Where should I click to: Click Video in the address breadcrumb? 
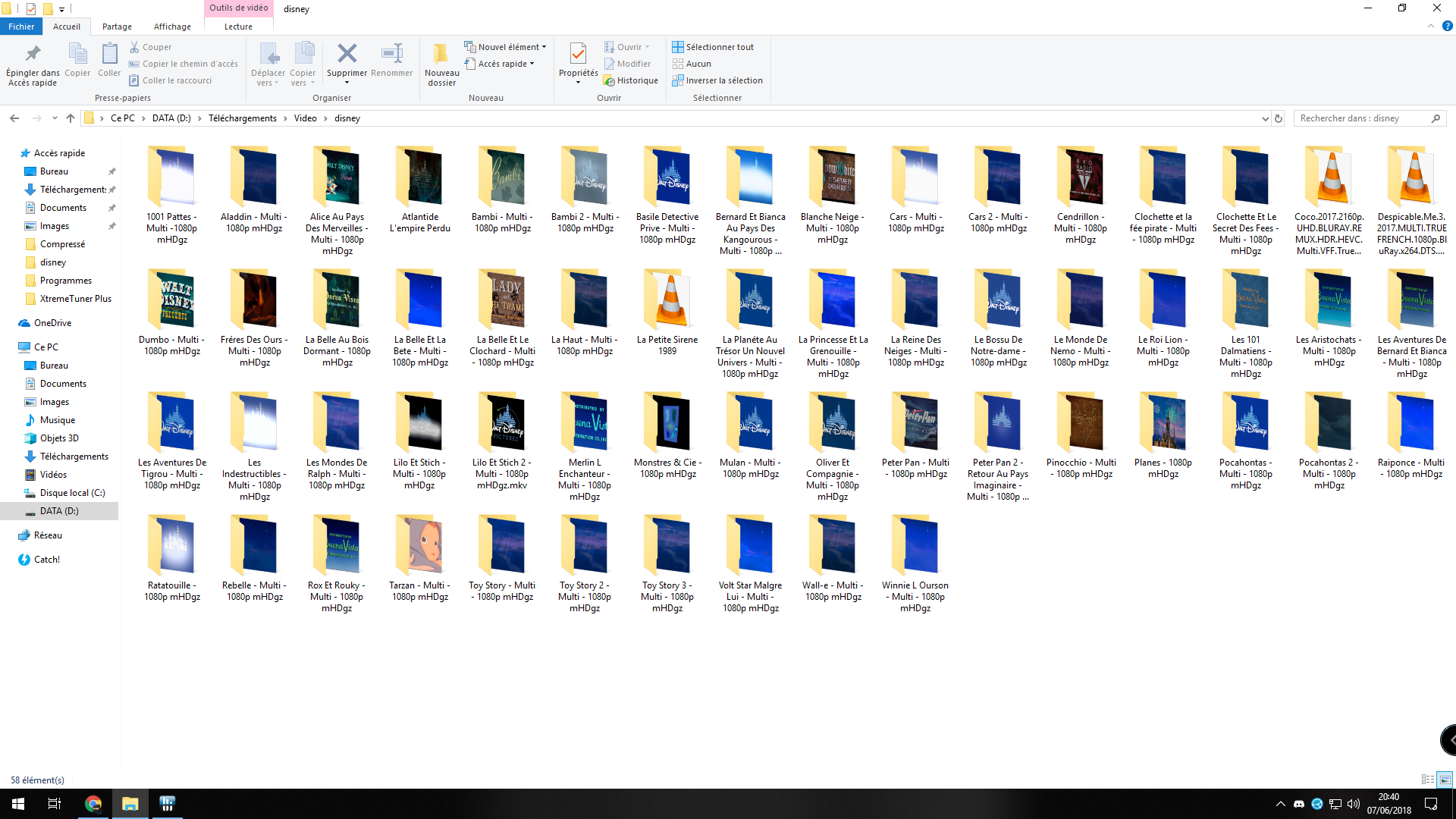coord(306,118)
